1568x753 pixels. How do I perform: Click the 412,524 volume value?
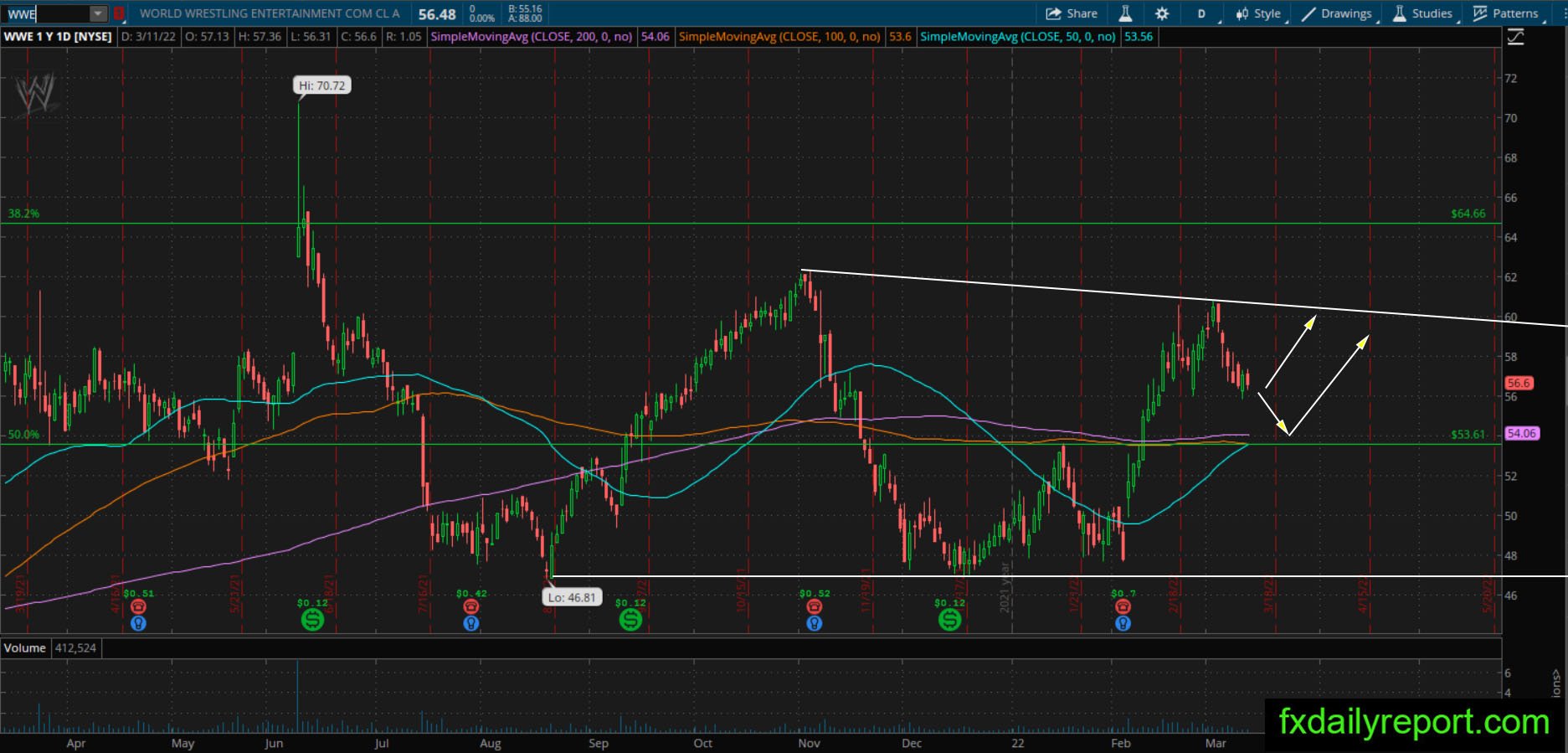75,647
